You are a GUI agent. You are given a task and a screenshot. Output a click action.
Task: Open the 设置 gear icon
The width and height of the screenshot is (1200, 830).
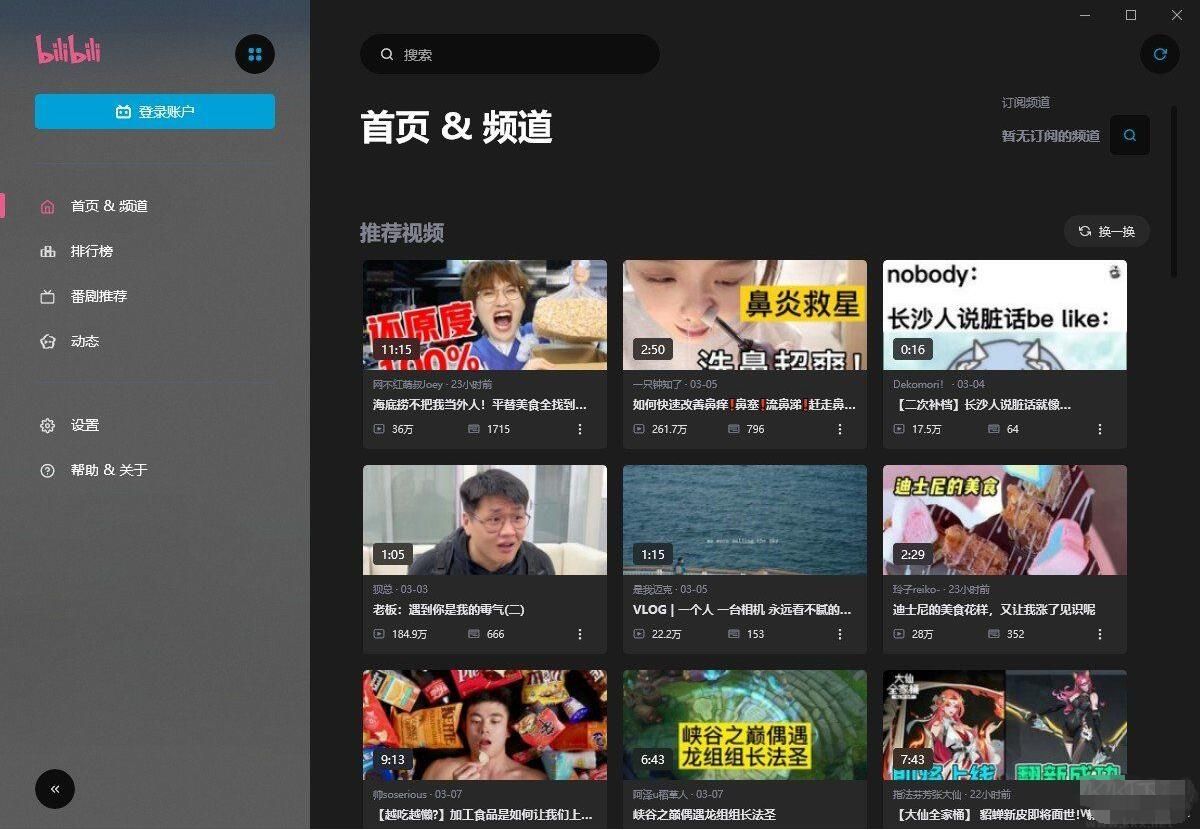coord(47,425)
